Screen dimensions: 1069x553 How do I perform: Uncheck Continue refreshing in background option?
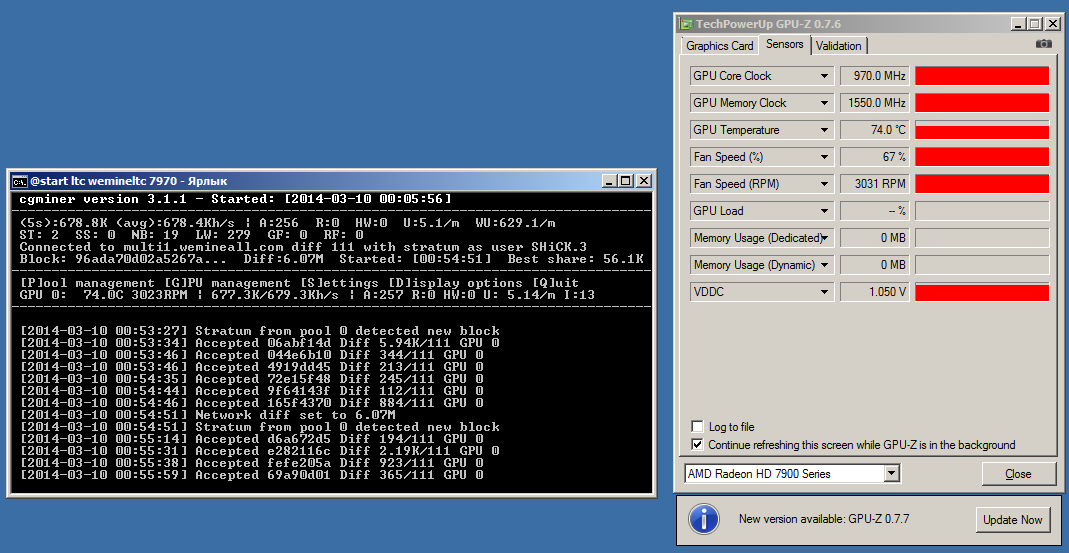[x=697, y=445]
